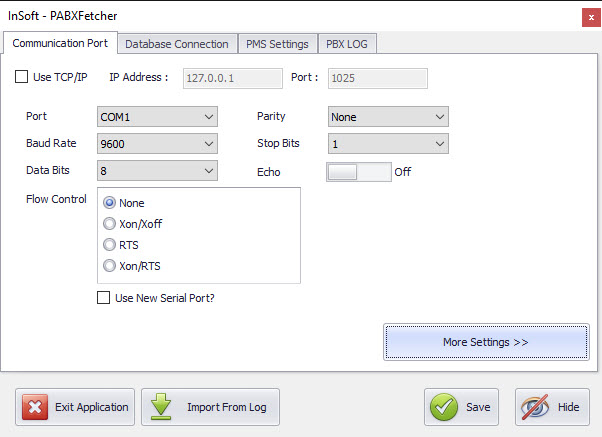Select Xon/Xoff flow control
The width and height of the screenshot is (602, 437).
pyautogui.click(x=110, y=224)
